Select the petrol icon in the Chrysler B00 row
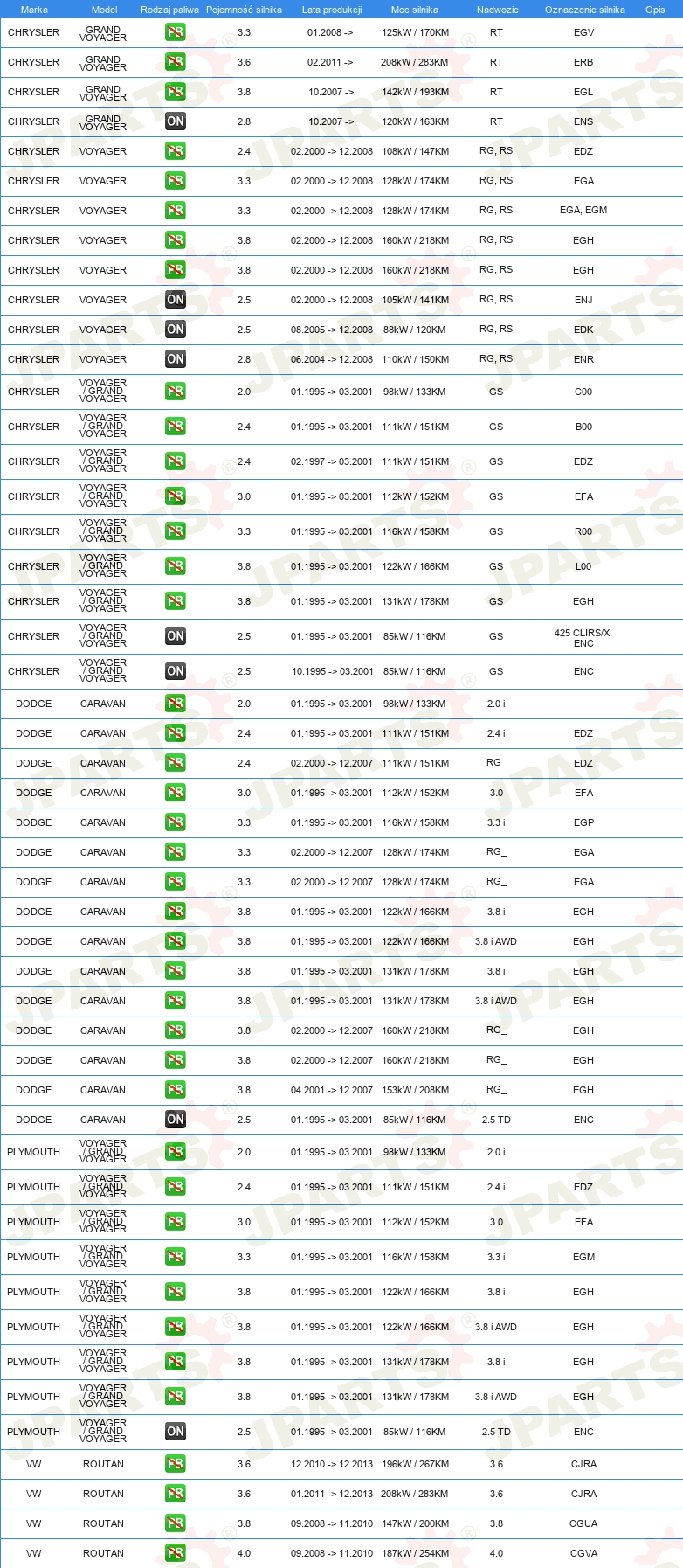This screenshot has height=1568, width=683. coord(176,427)
